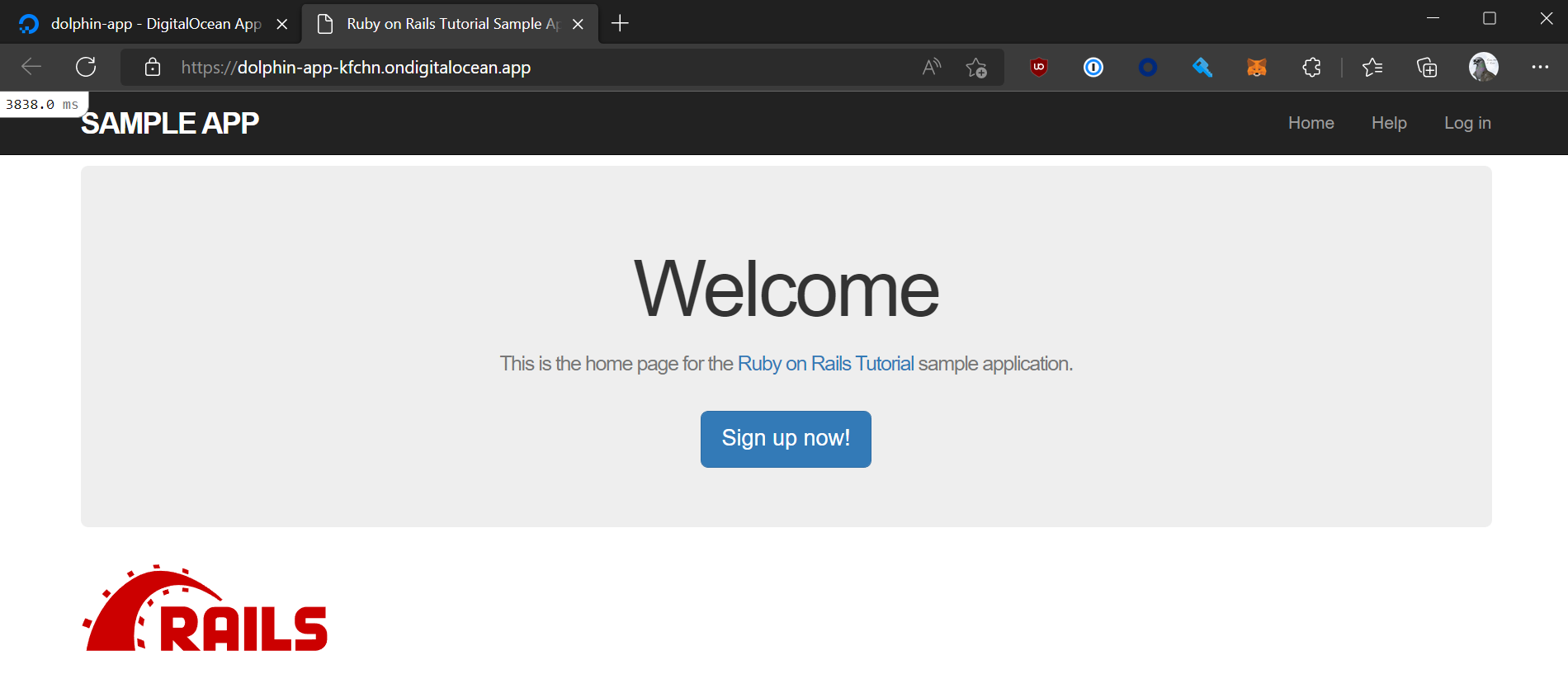1568x693 pixels.
Task: Open the MetaMask fox extension
Action: [x=1256, y=68]
